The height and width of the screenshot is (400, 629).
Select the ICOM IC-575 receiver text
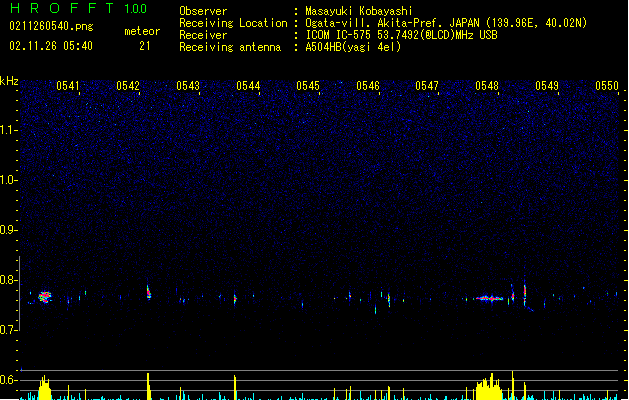tap(402, 35)
